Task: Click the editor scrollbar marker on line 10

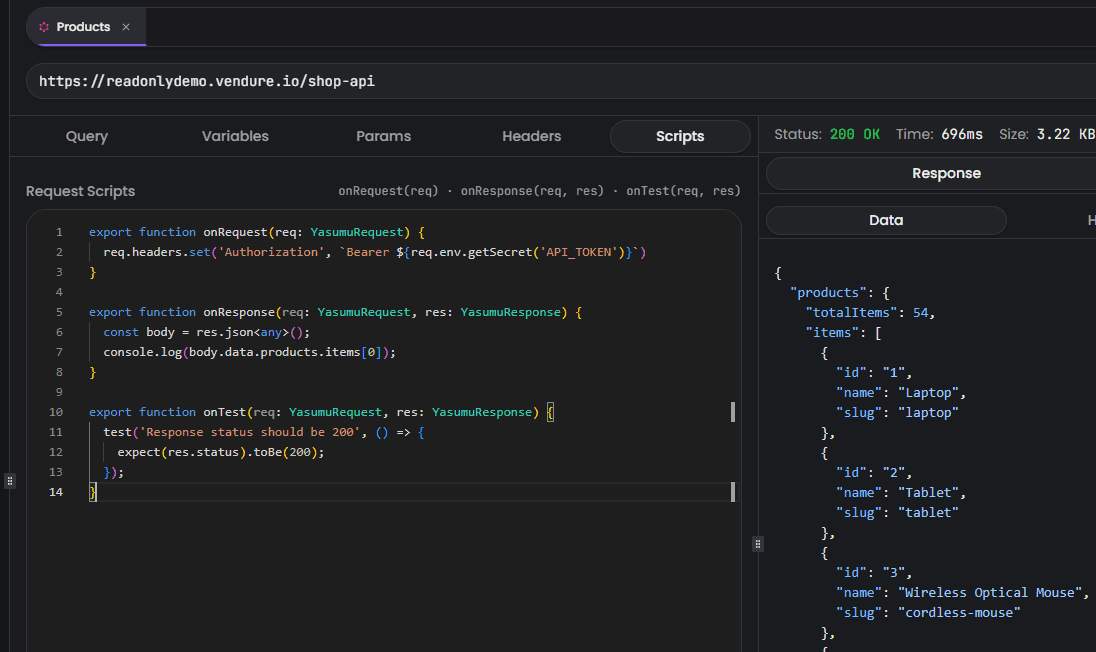Action: pos(733,412)
